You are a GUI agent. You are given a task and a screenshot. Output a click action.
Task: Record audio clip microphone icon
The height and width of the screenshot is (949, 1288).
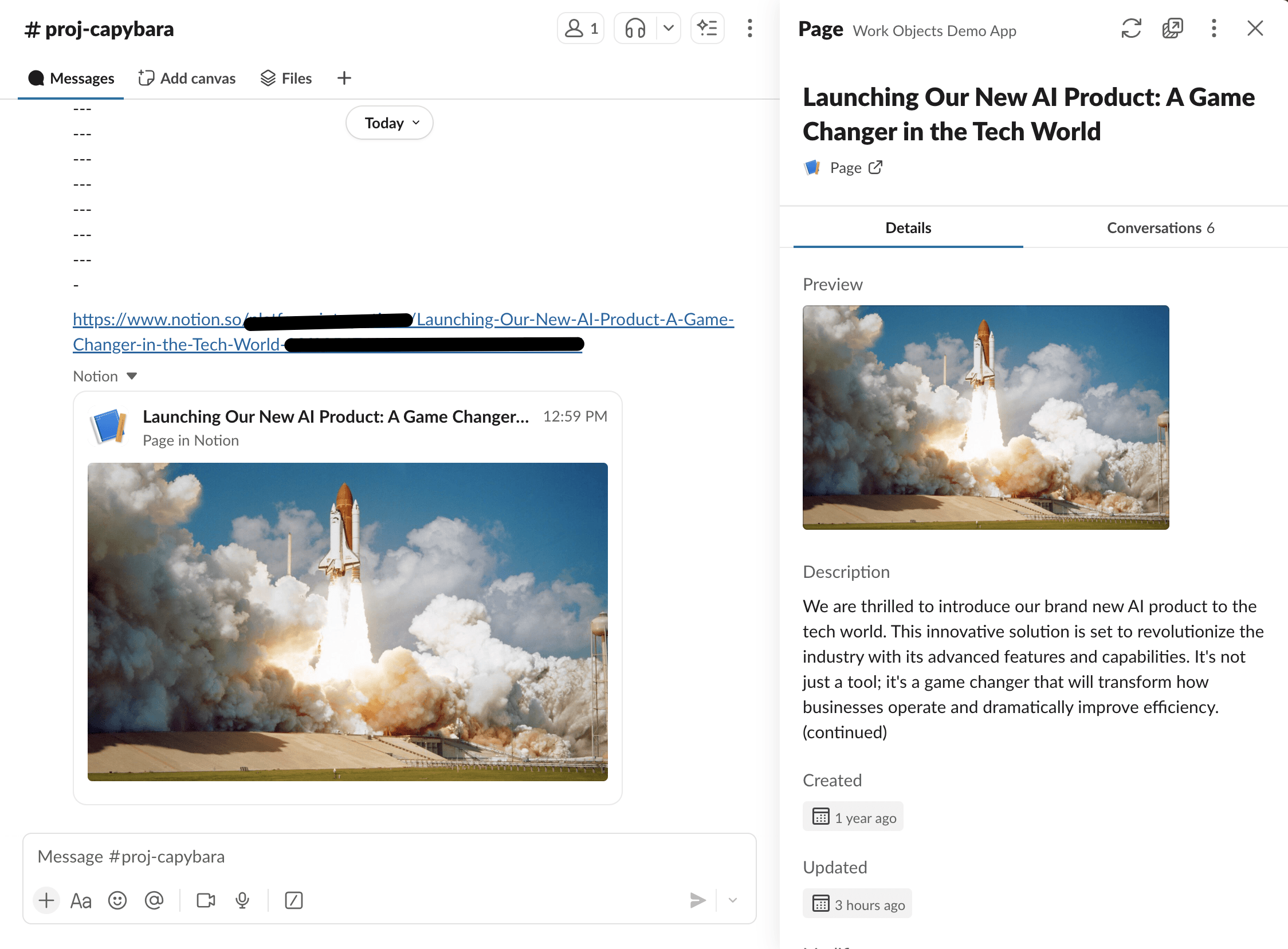pyautogui.click(x=242, y=900)
